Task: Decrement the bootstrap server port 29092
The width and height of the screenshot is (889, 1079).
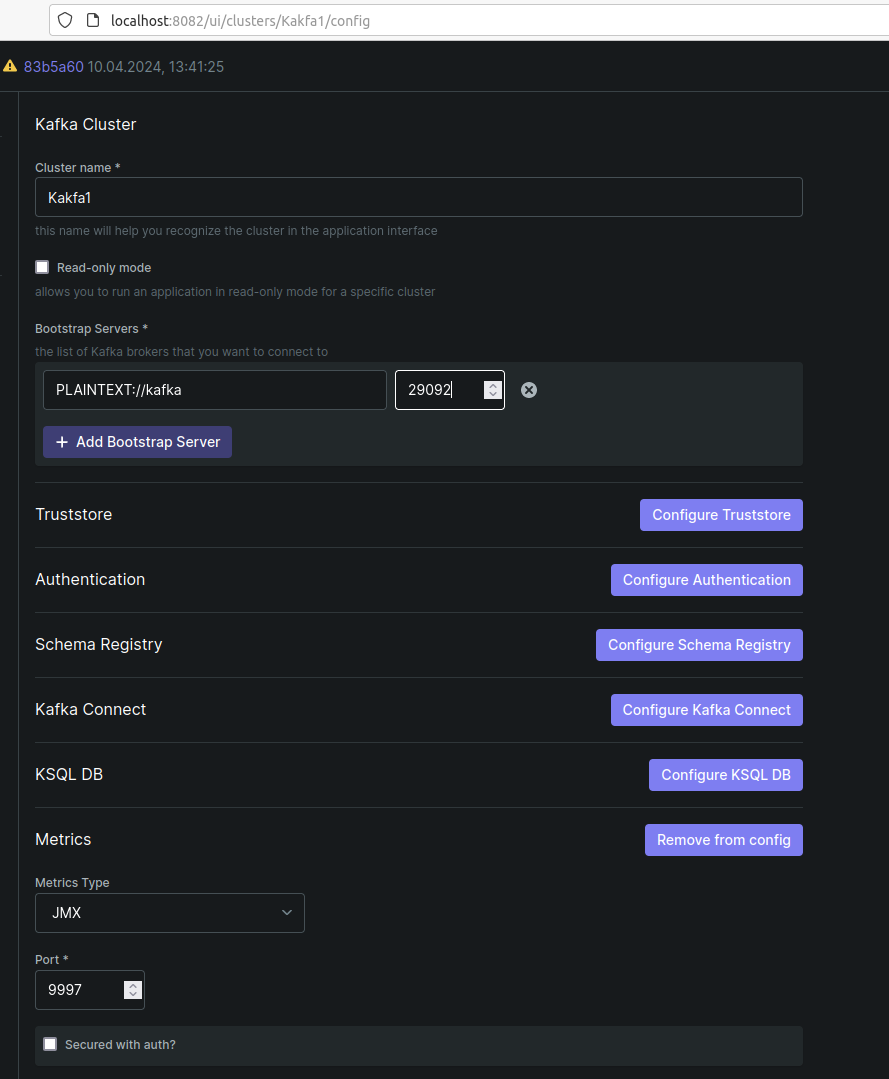Action: point(492,395)
